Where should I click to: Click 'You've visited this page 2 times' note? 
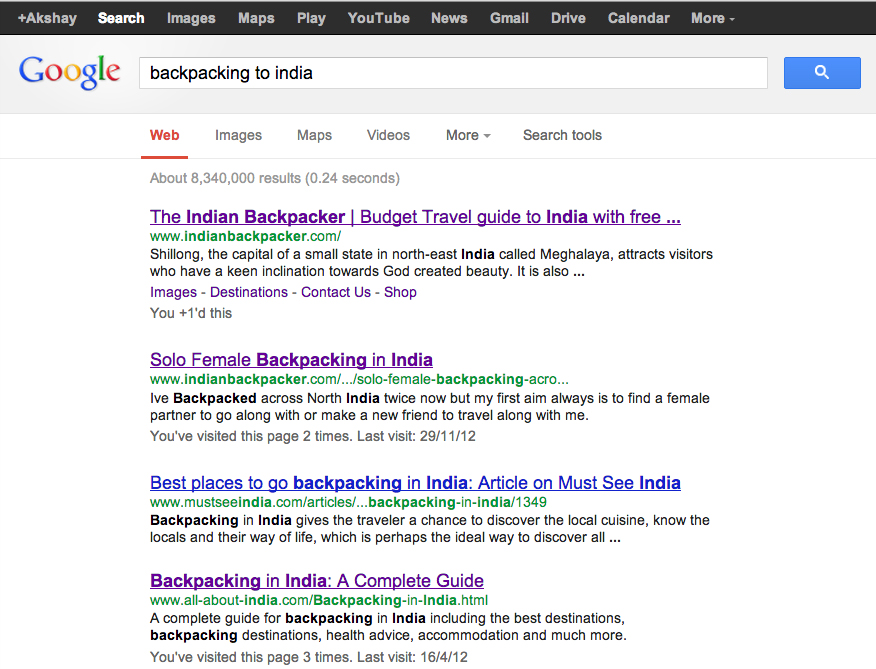tap(313, 436)
